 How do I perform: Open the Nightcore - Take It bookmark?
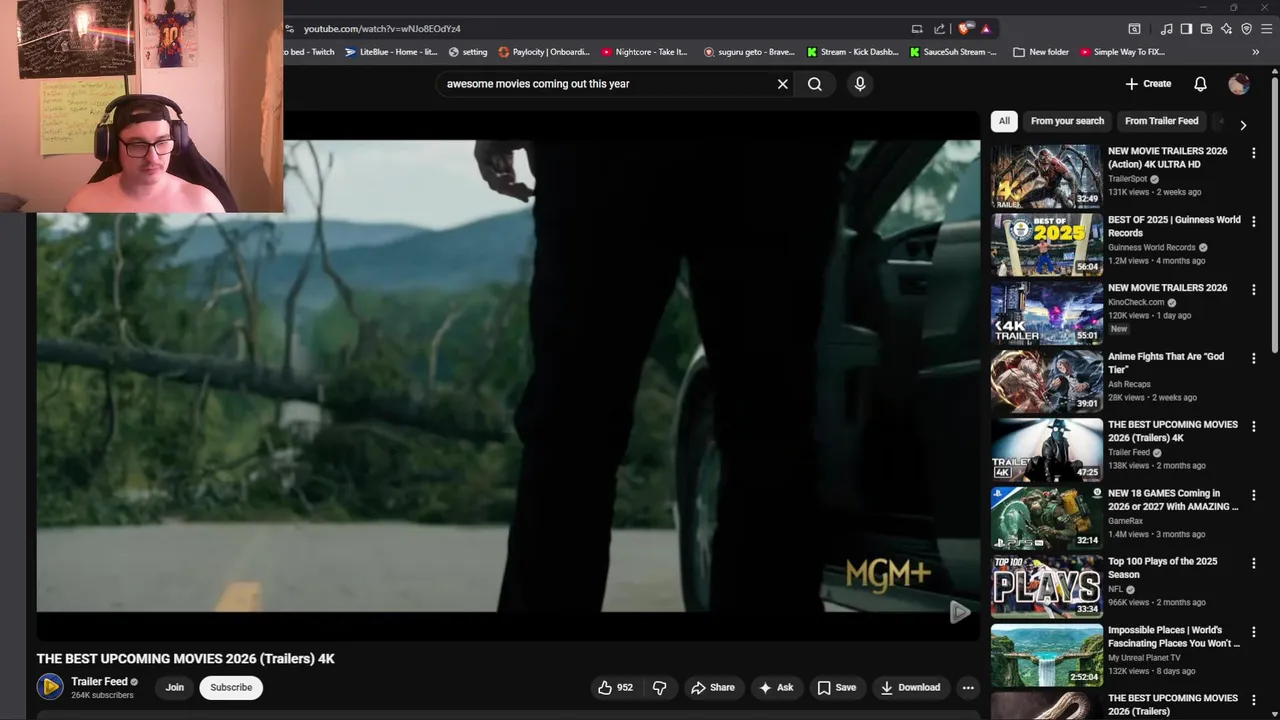tap(645, 52)
